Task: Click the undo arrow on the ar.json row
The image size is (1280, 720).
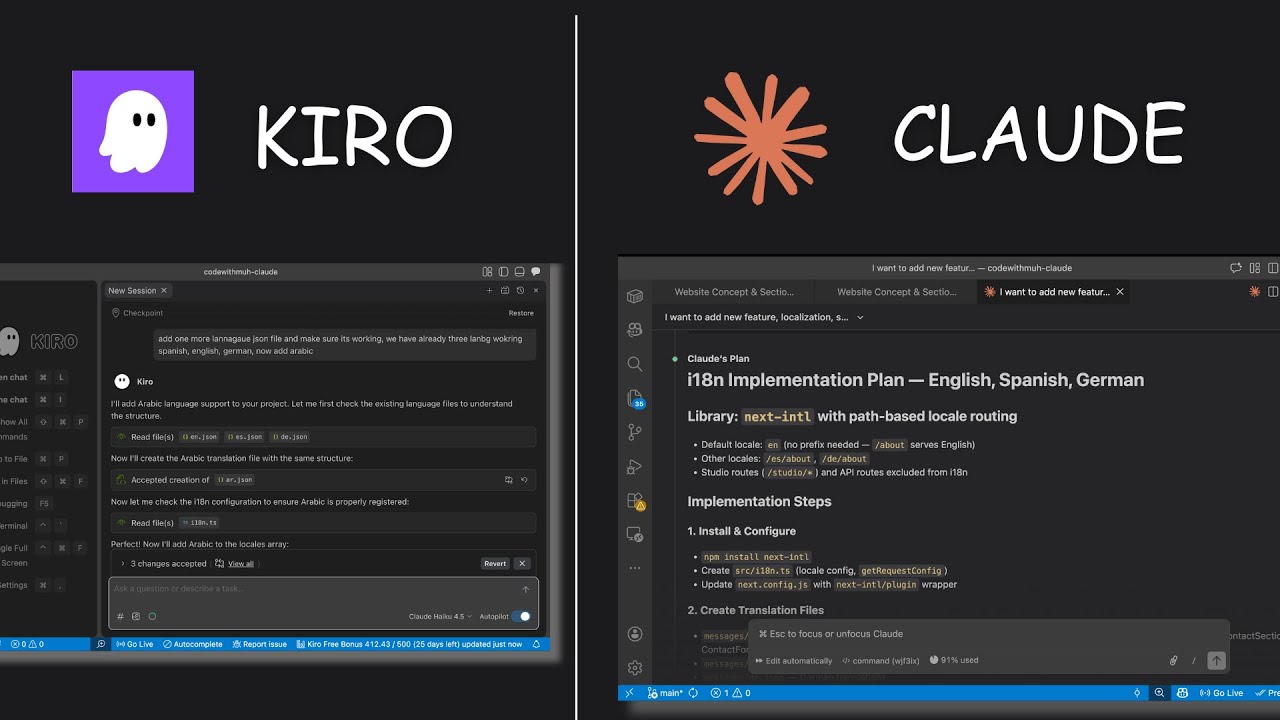Action: point(524,480)
